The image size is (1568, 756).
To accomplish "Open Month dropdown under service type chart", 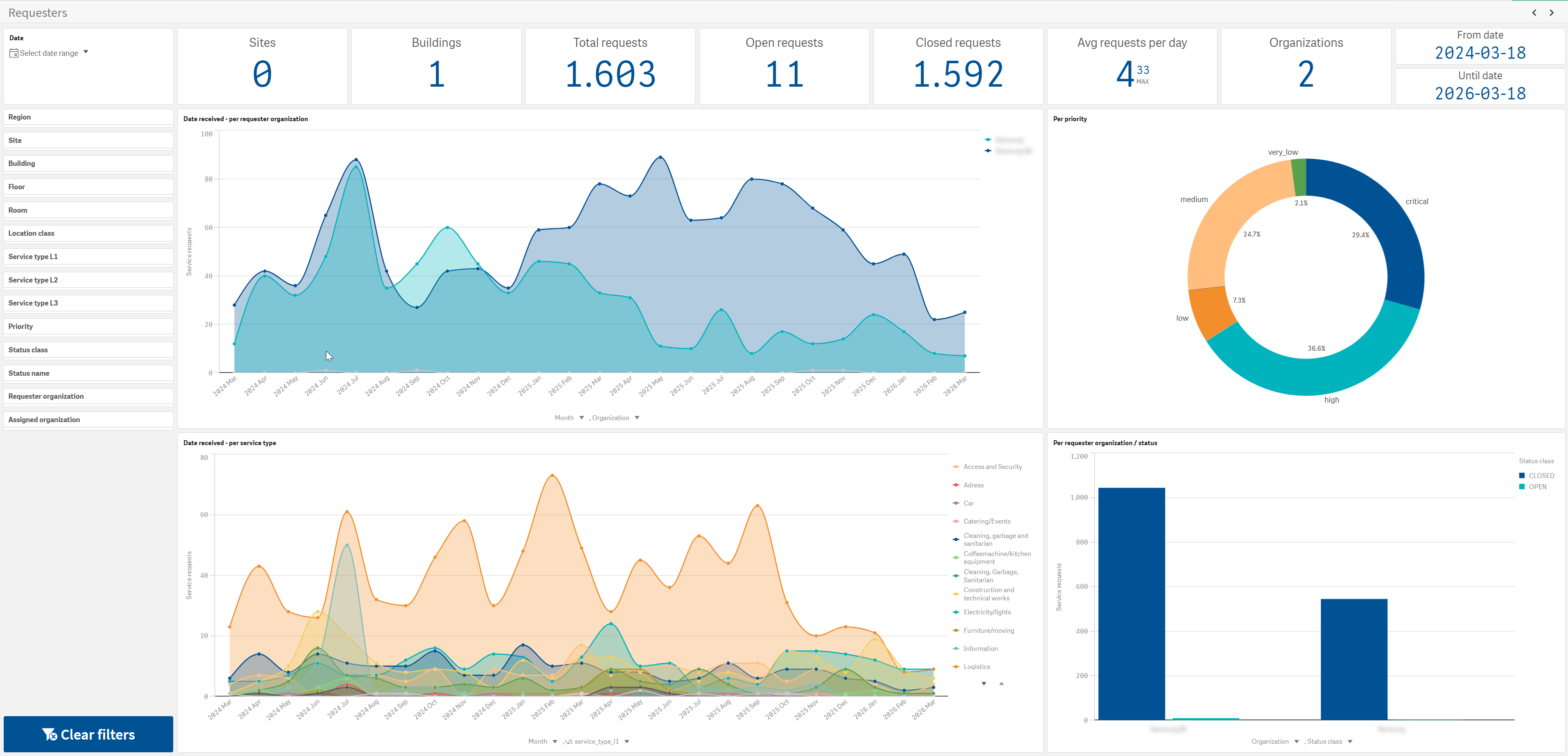I will (x=543, y=741).
